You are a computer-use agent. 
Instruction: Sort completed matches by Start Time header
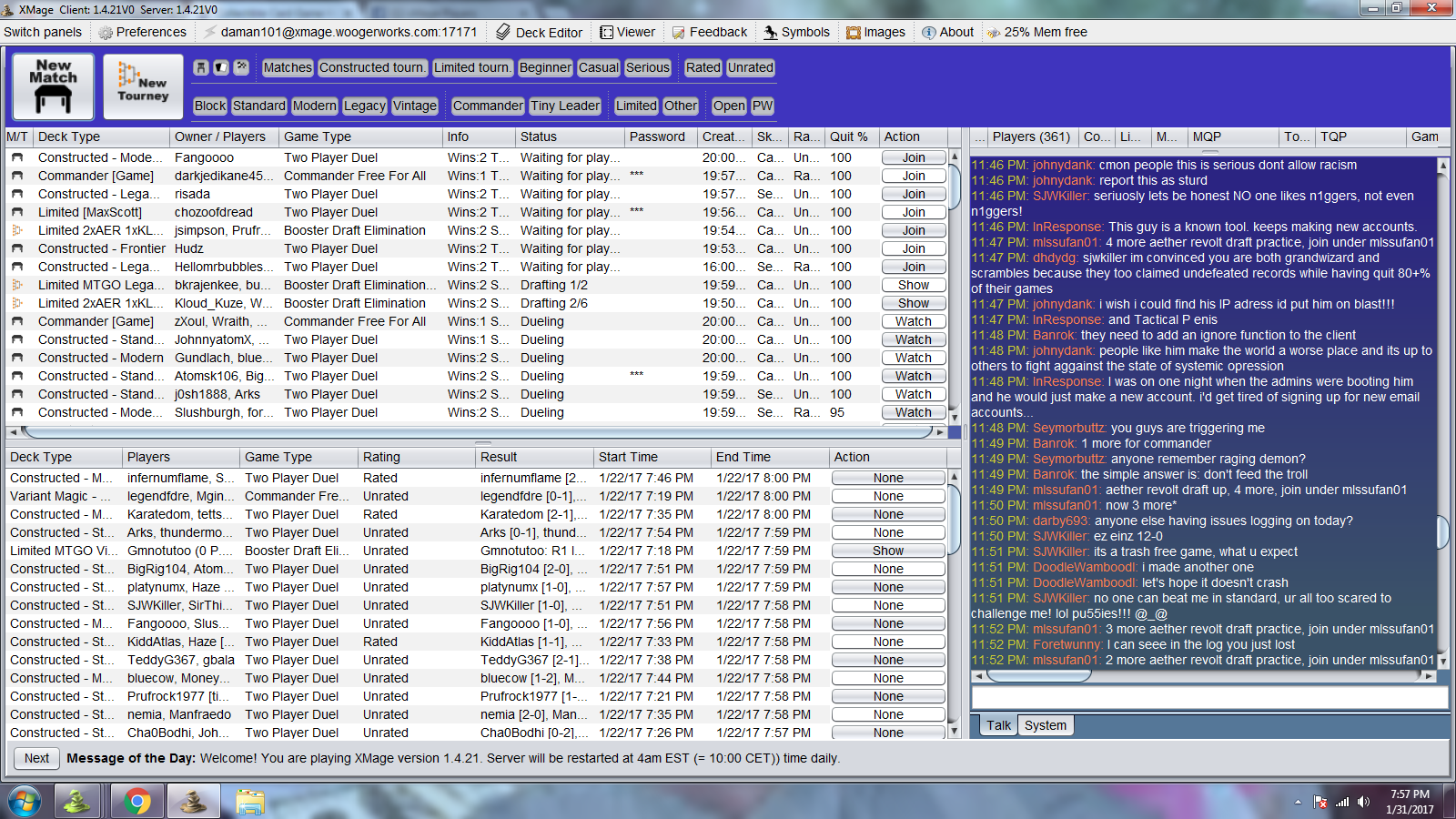pyautogui.click(x=652, y=457)
